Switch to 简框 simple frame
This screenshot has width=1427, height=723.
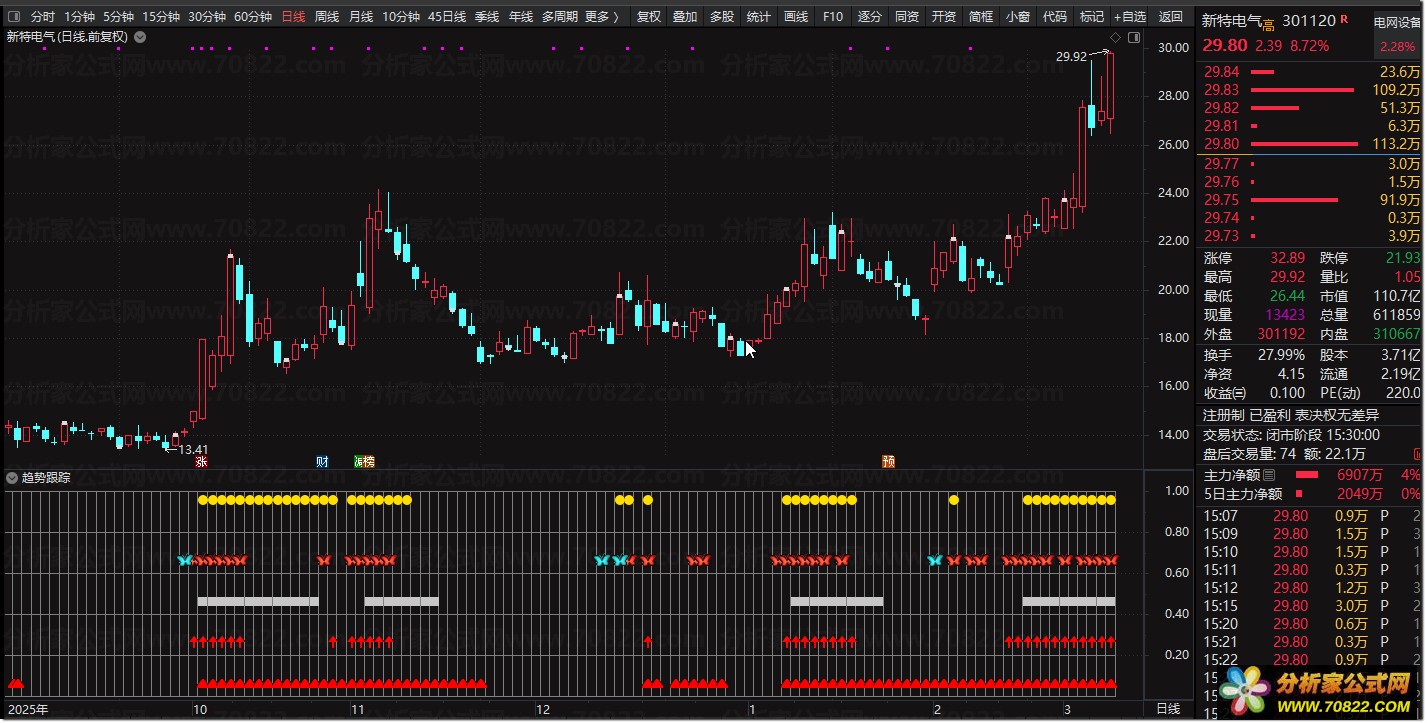[x=981, y=17]
